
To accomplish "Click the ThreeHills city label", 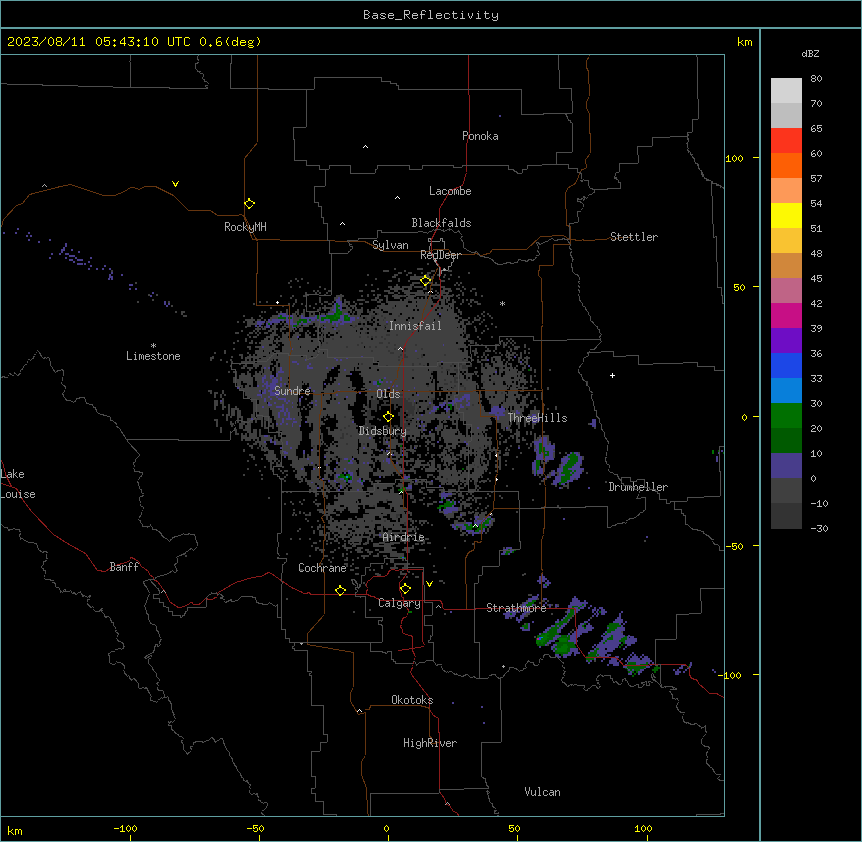I will [x=538, y=418].
